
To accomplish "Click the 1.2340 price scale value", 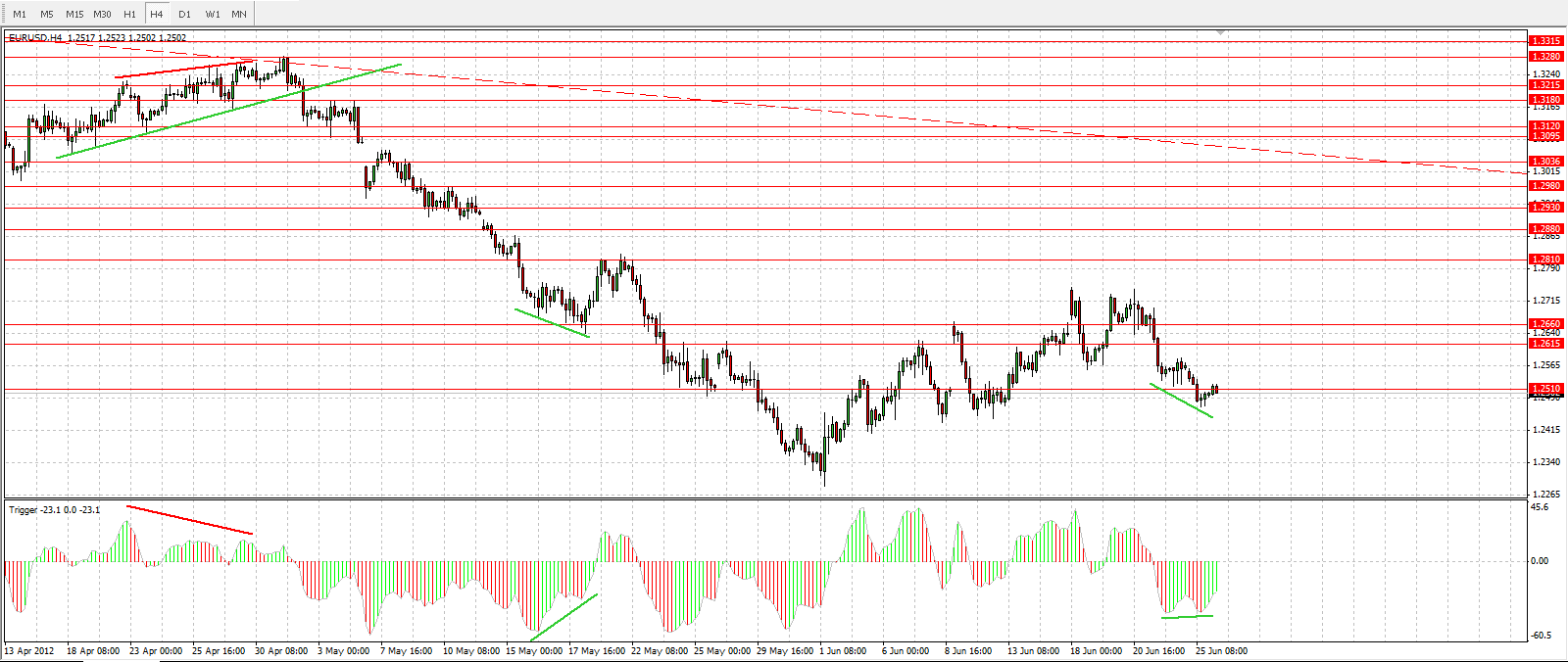I will coord(1546,462).
